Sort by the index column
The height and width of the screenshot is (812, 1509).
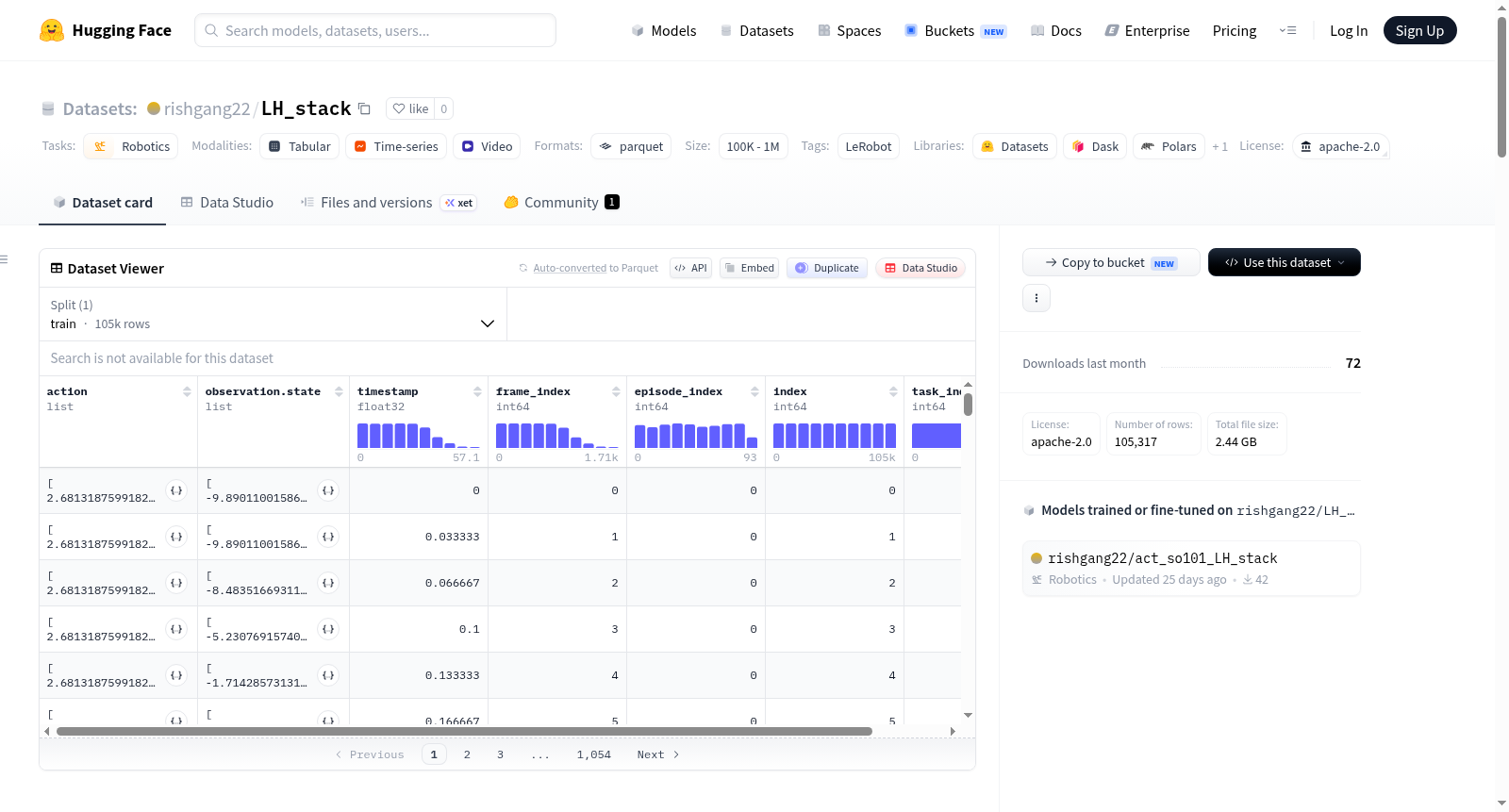(x=893, y=391)
